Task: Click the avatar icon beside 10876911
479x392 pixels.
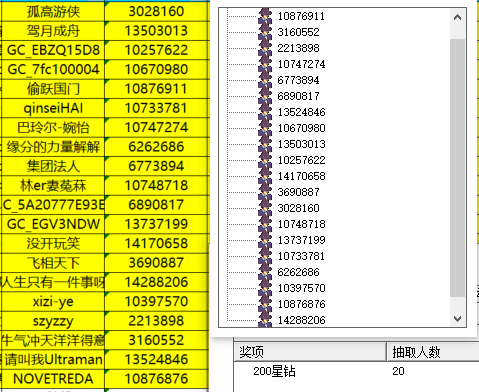Action: click(265, 16)
